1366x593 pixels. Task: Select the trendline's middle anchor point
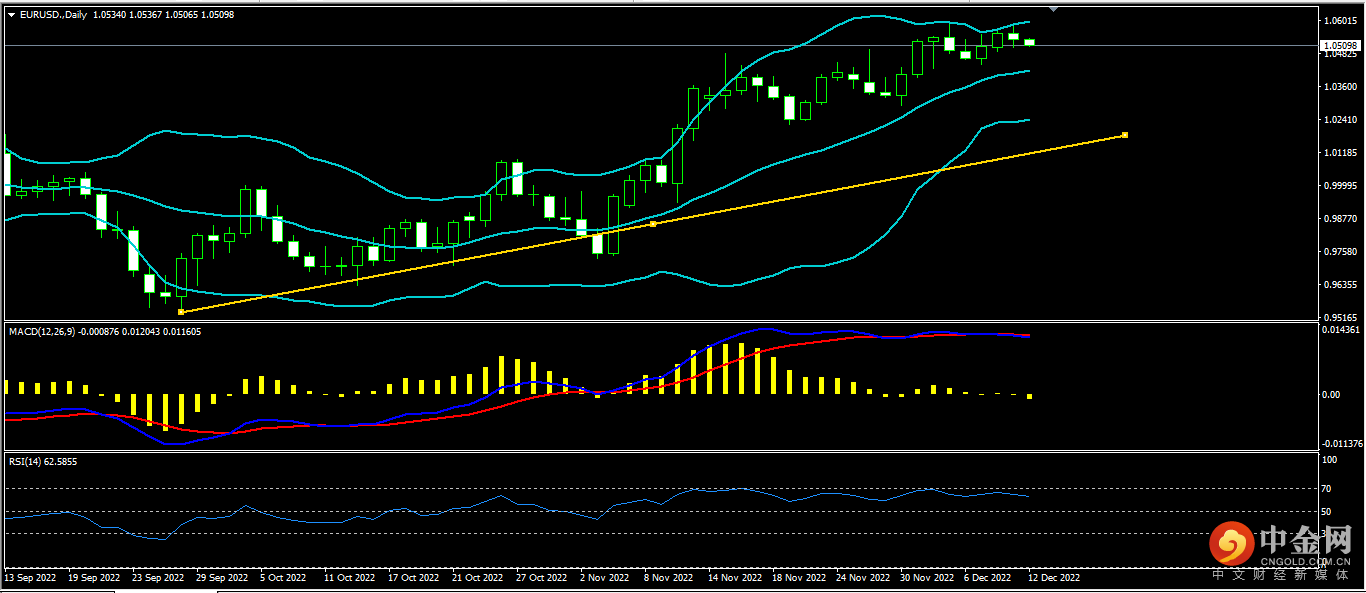653,224
